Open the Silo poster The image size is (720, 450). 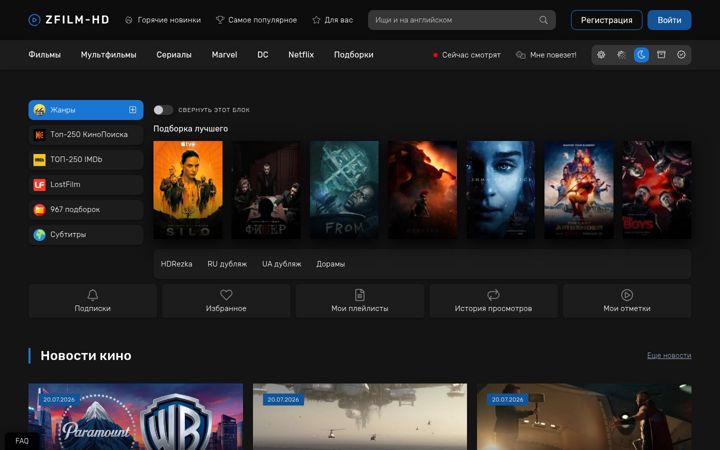click(x=188, y=190)
